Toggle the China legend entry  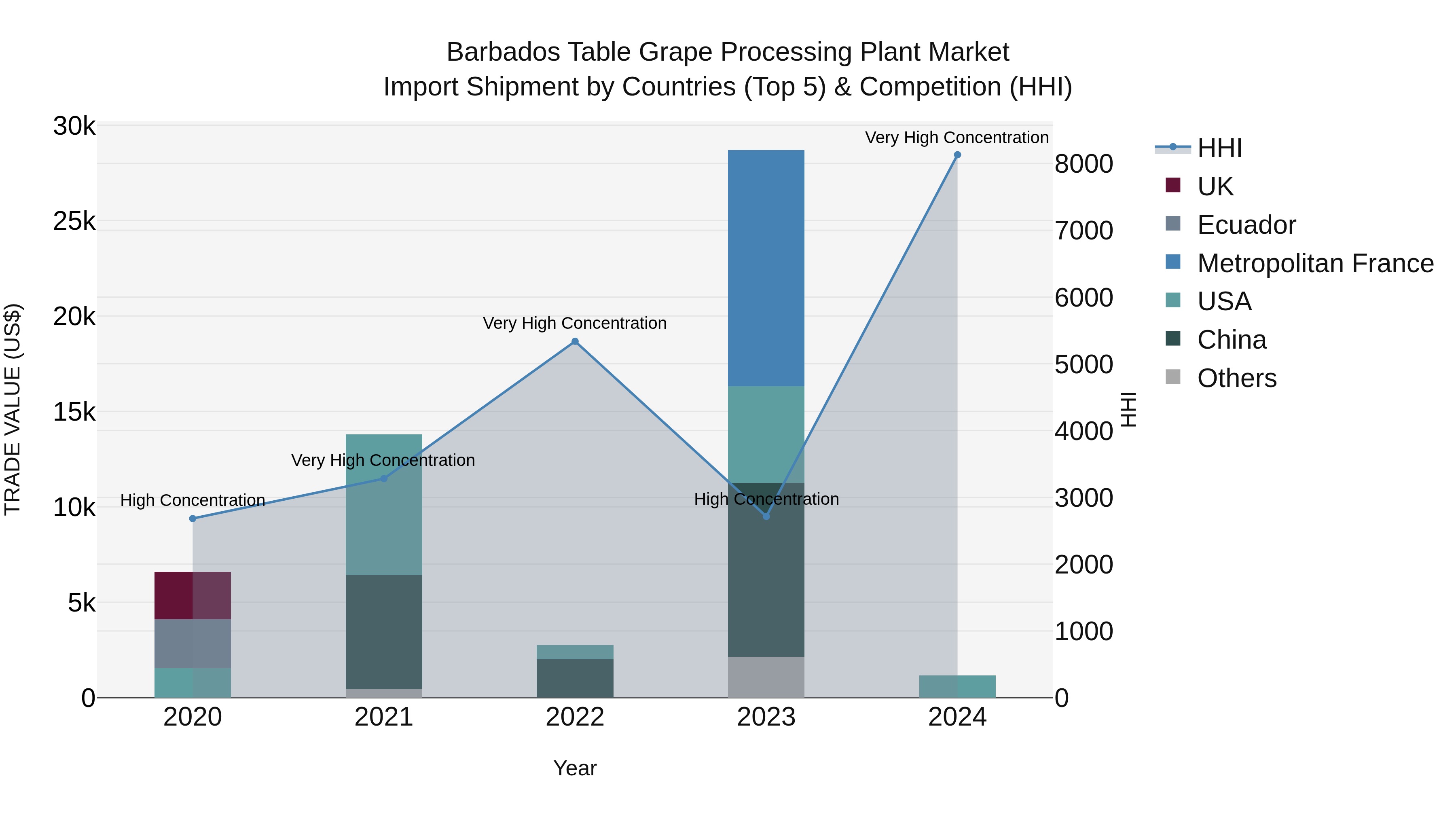pos(1215,340)
